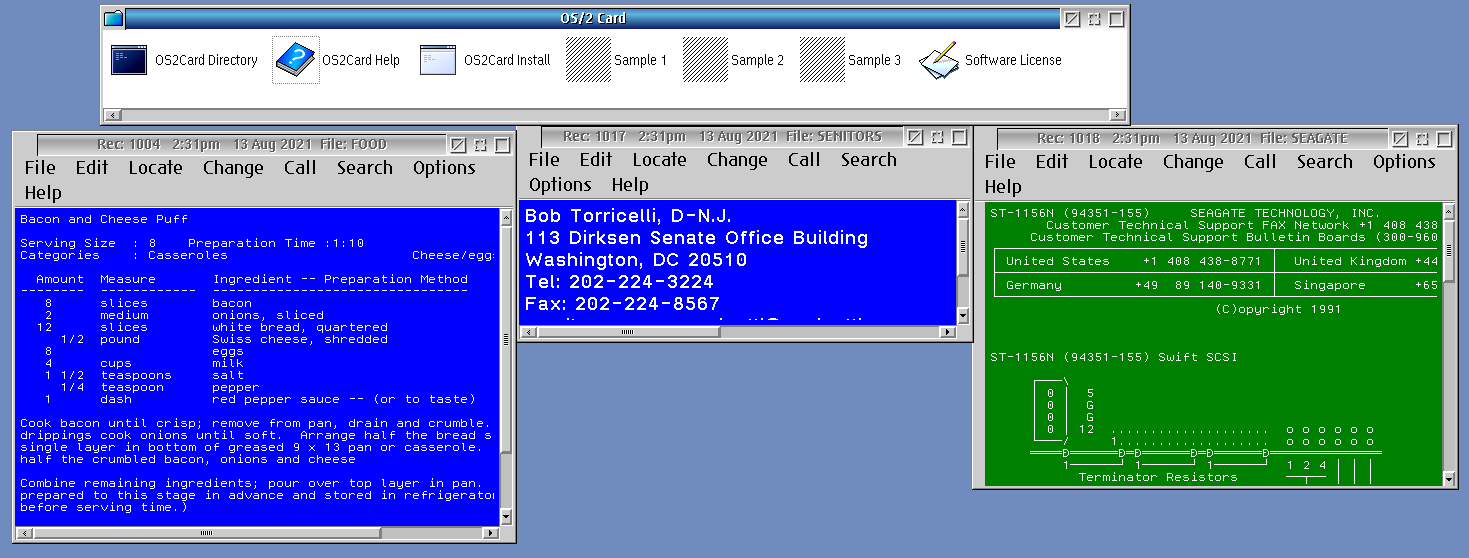The width and height of the screenshot is (1469, 558).
Task: Click the OS/2 Card folder title-bar icon
Action: pos(114,18)
